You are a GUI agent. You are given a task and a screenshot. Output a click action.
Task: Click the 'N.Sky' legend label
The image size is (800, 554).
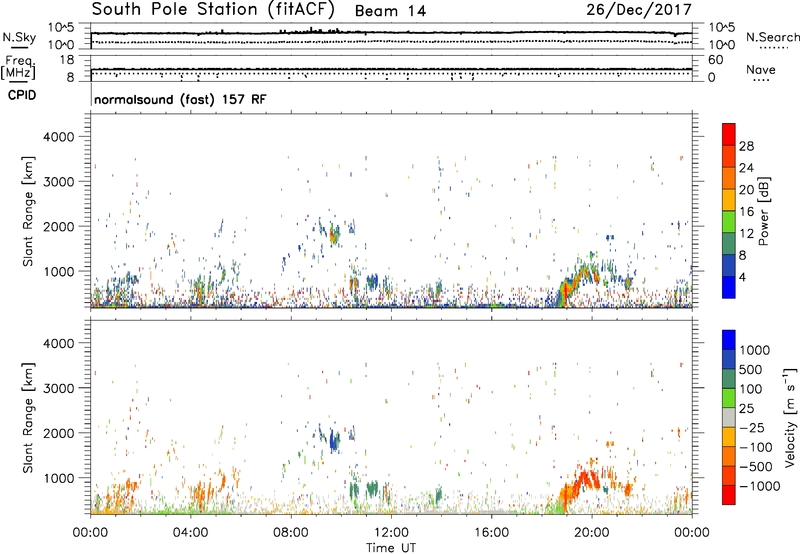(x=19, y=37)
